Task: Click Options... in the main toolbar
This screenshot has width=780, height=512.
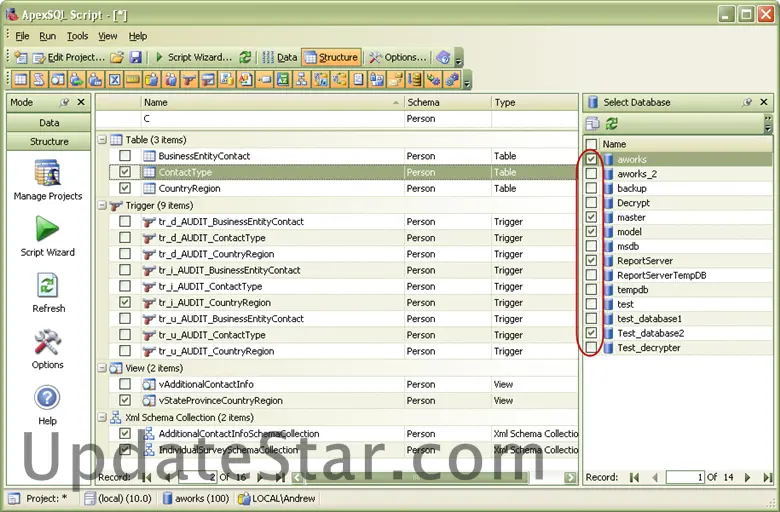Action: 398,57
